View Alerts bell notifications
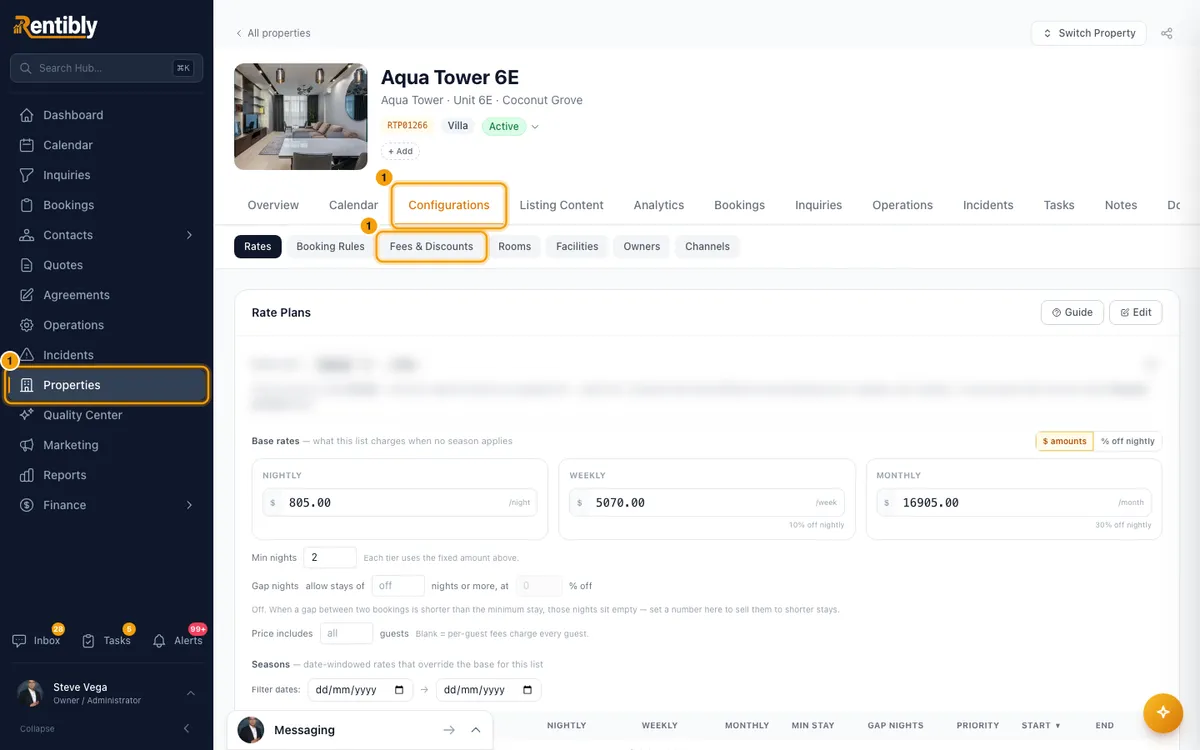Viewport: 1200px width, 750px height. point(178,640)
